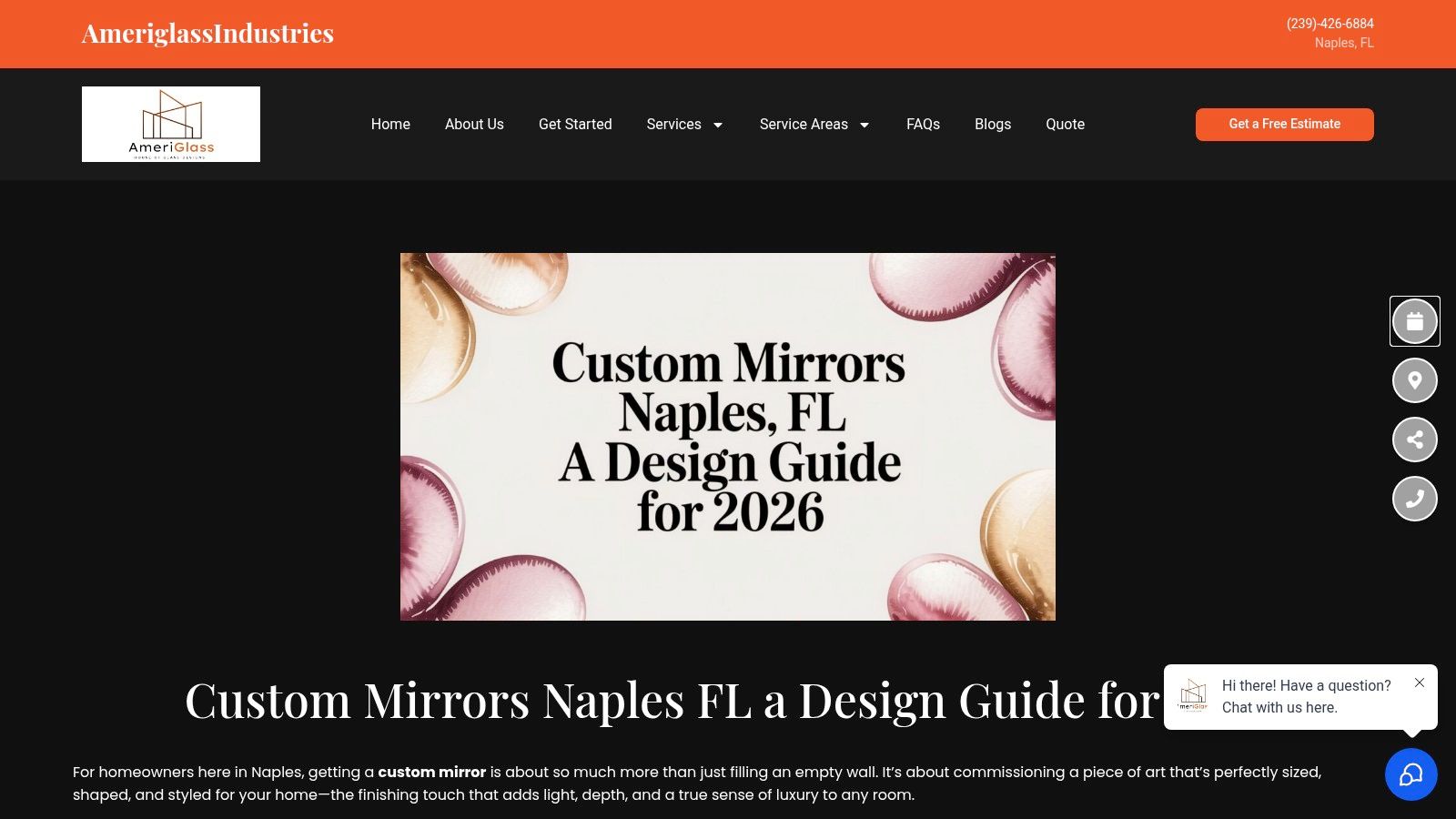This screenshot has height=819, width=1456.
Task: Open the share icon button
Action: click(1414, 440)
